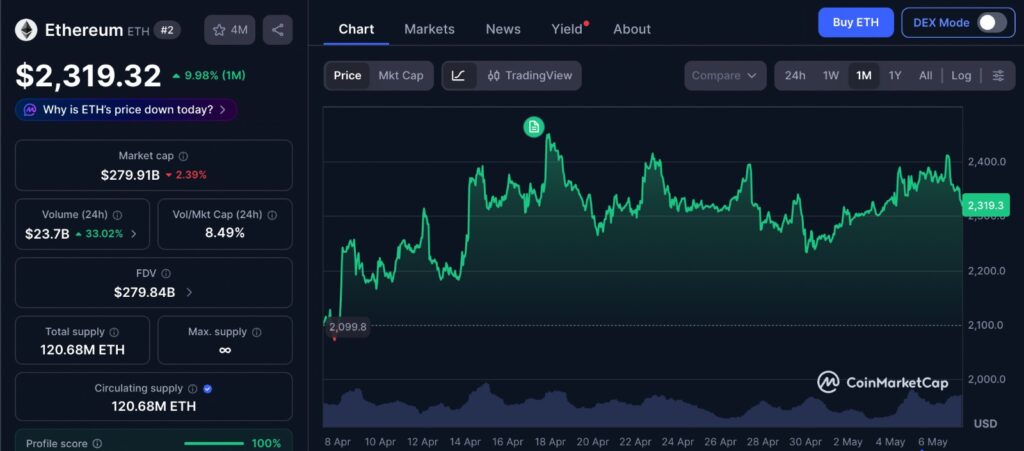Open chart settings sliders icon
This screenshot has height=451, width=1024.
(x=998, y=76)
